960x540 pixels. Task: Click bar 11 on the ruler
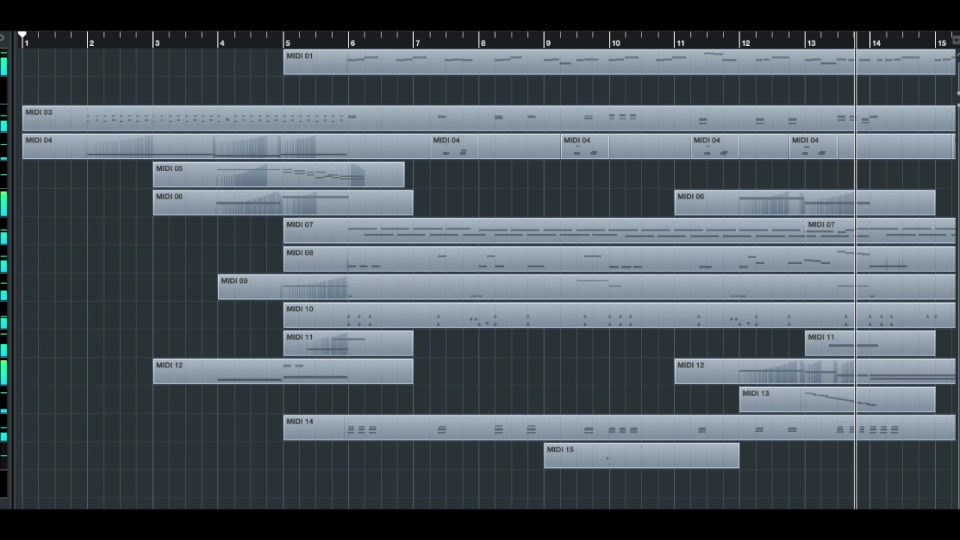click(680, 43)
